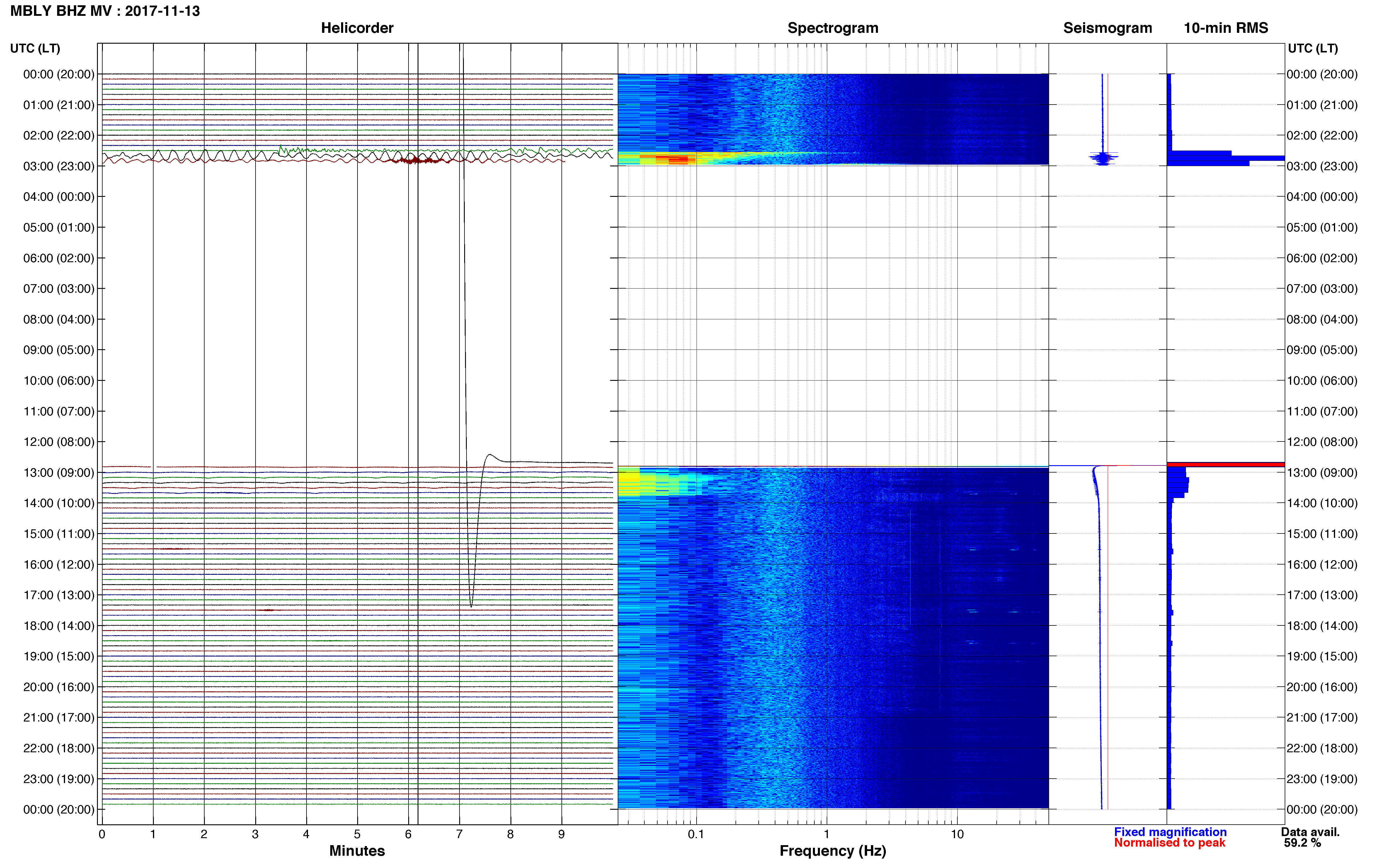This screenshot has height=868, width=1389.
Task: Click right time label 21:00 (17:00)
Action: point(1322,718)
